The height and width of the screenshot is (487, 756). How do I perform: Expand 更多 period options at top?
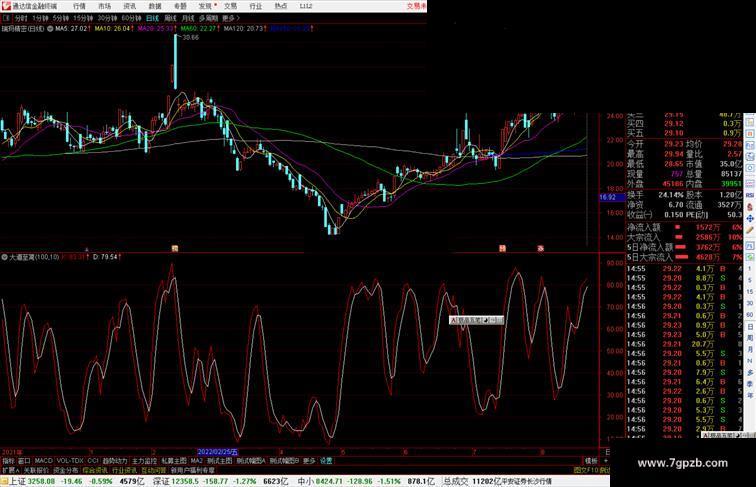coord(230,18)
